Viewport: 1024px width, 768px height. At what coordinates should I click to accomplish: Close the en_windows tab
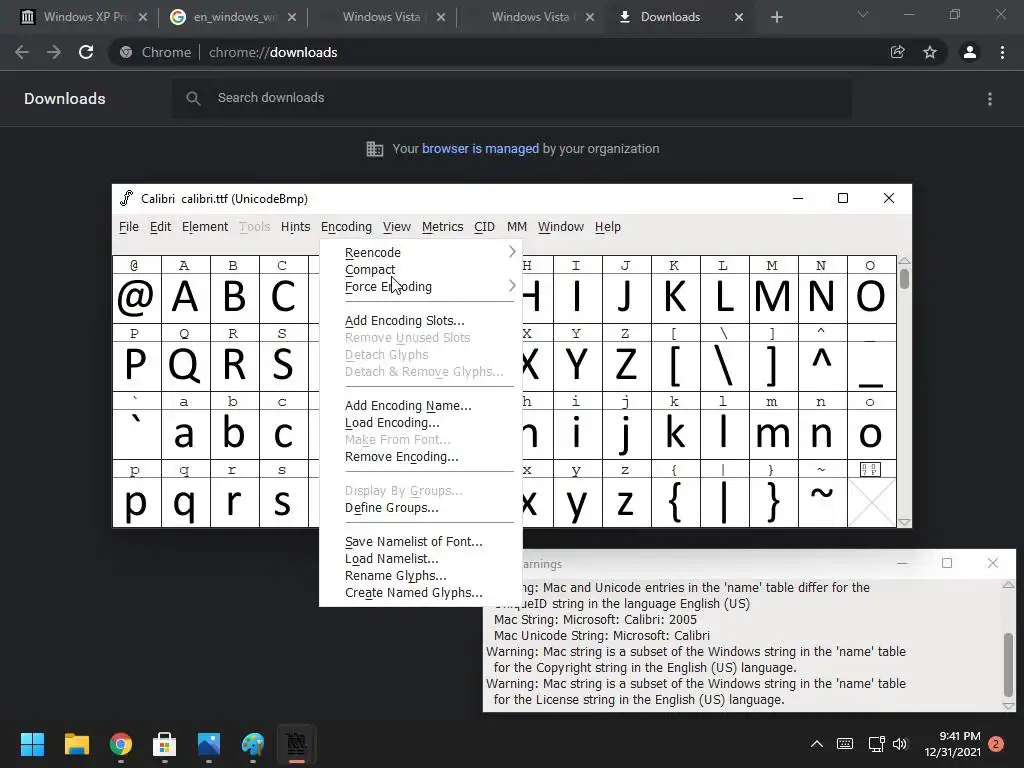click(292, 17)
